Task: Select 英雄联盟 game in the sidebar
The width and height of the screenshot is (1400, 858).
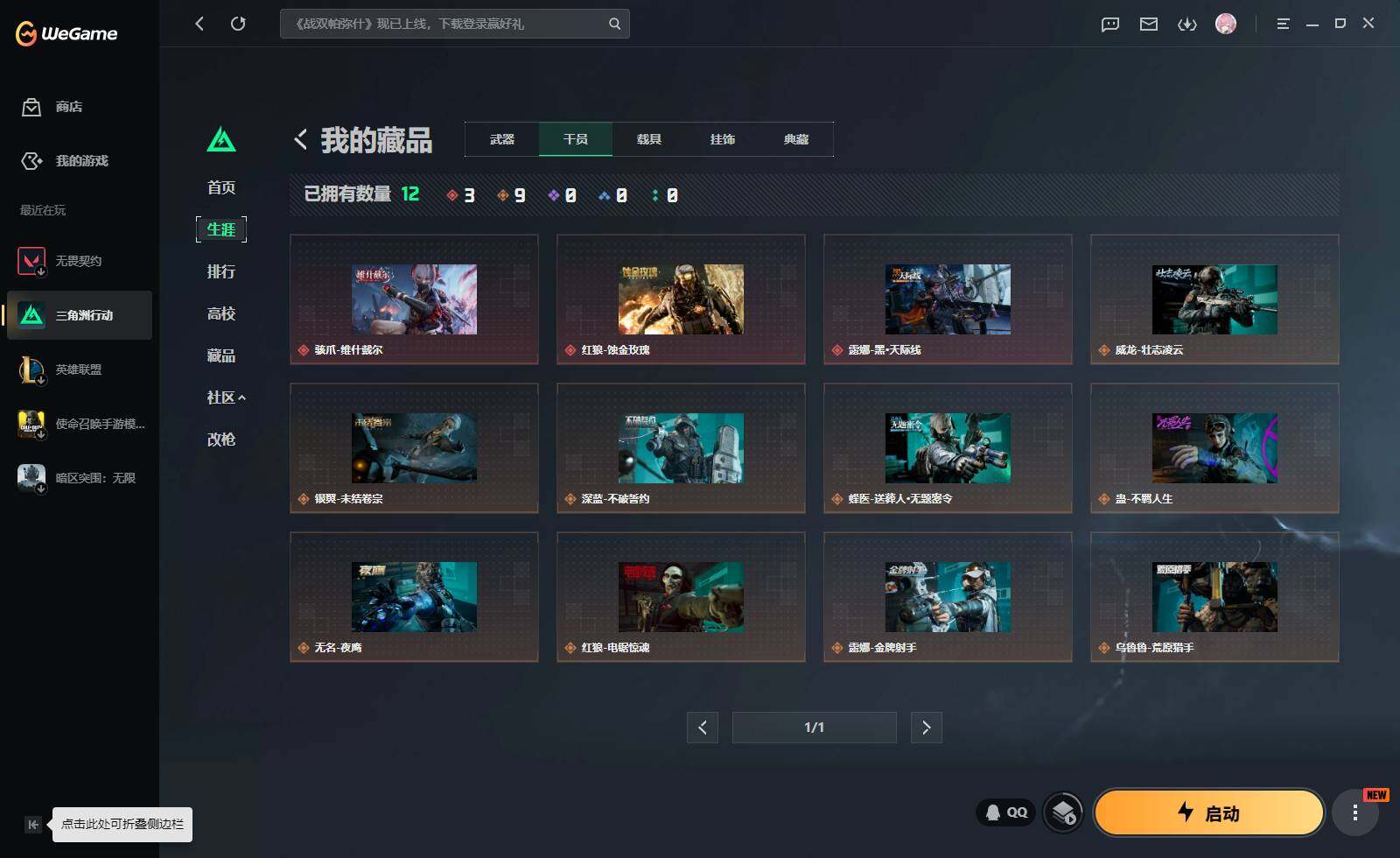Action: [79, 369]
